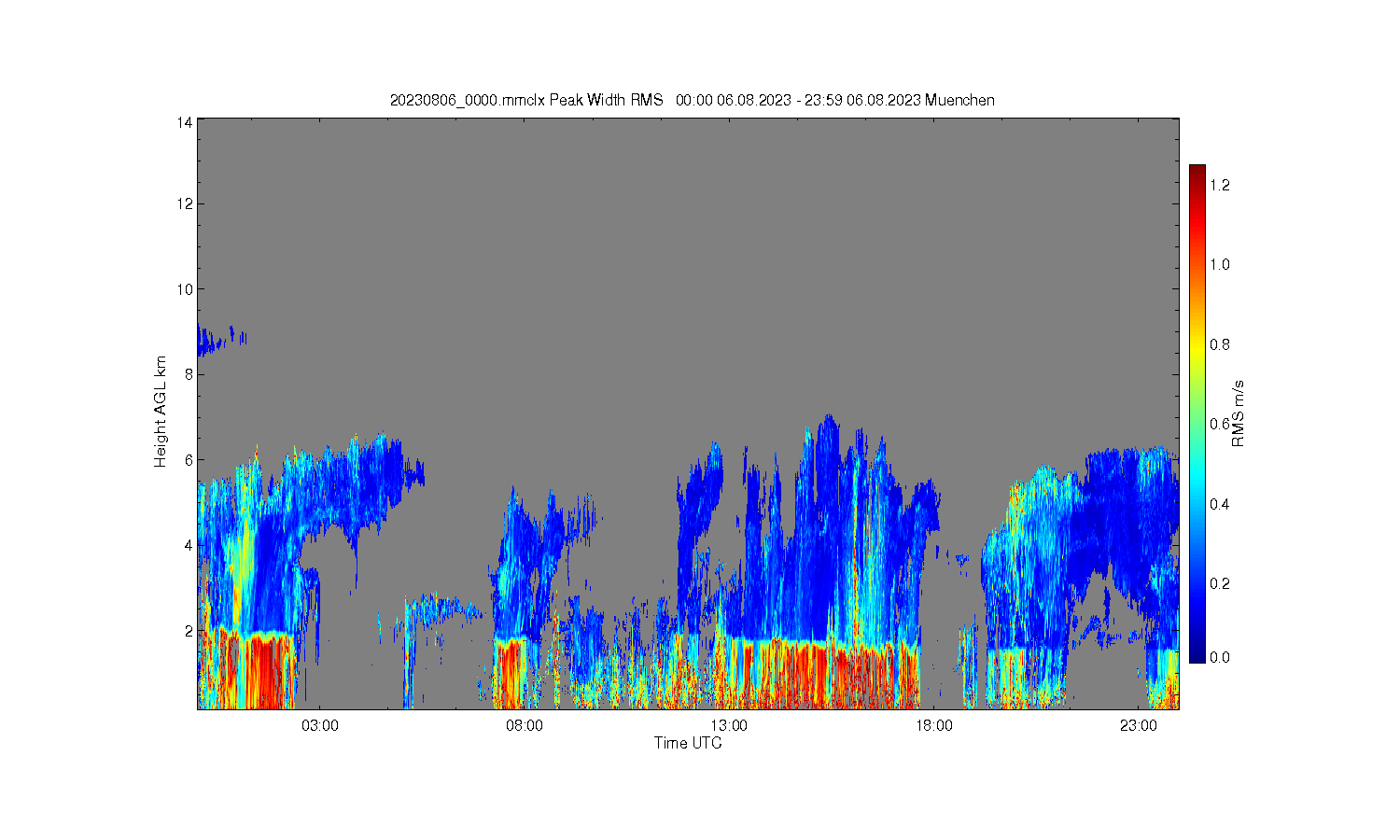Click the 'Time UTC' x-axis label
Image resolution: width=1400 pixels, height=840 pixels.
coord(688,744)
